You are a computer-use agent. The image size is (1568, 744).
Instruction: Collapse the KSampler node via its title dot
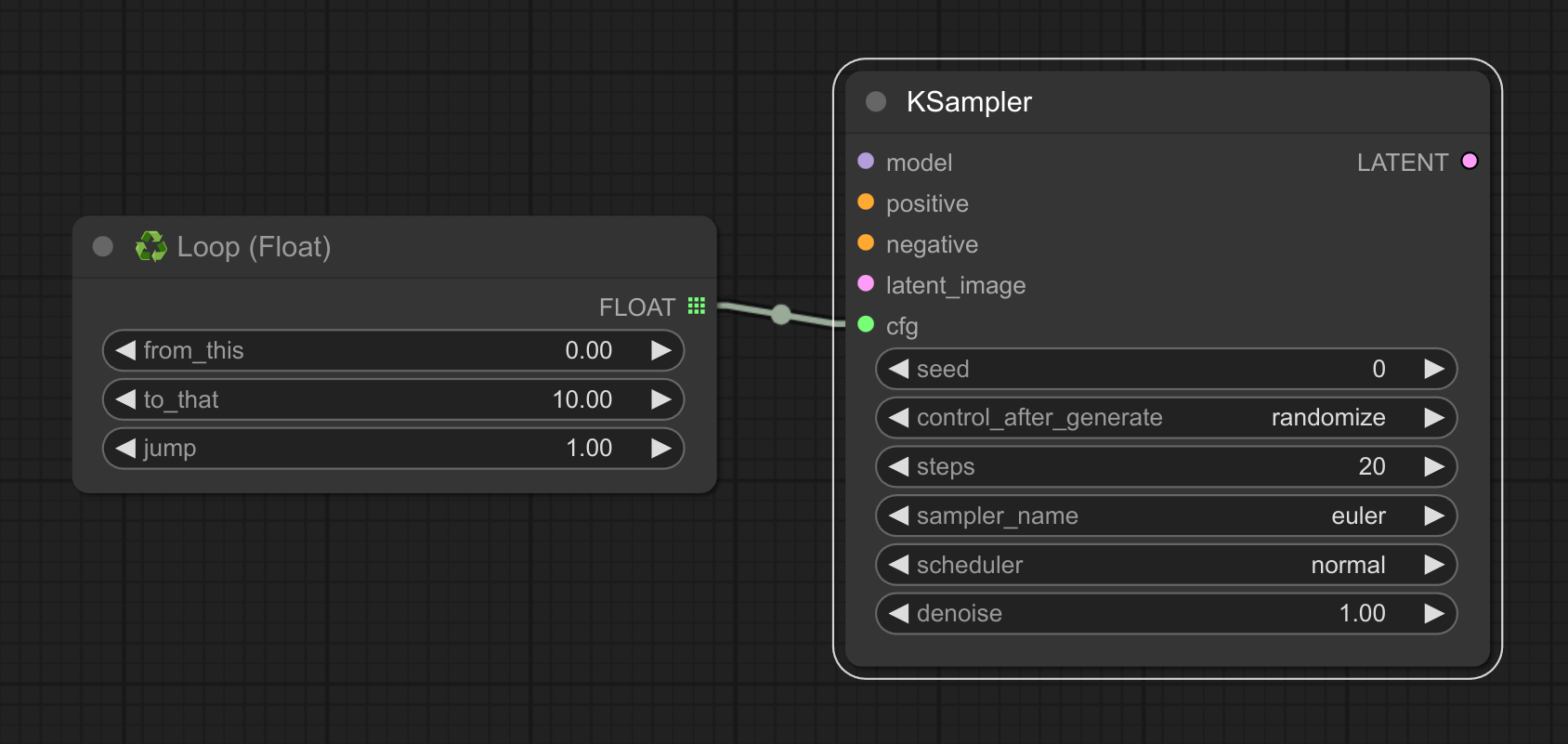[876, 101]
